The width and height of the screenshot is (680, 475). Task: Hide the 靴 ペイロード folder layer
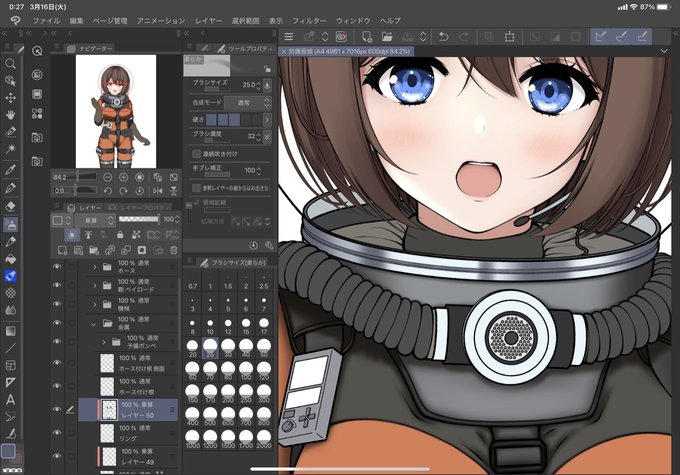click(x=57, y=285)
